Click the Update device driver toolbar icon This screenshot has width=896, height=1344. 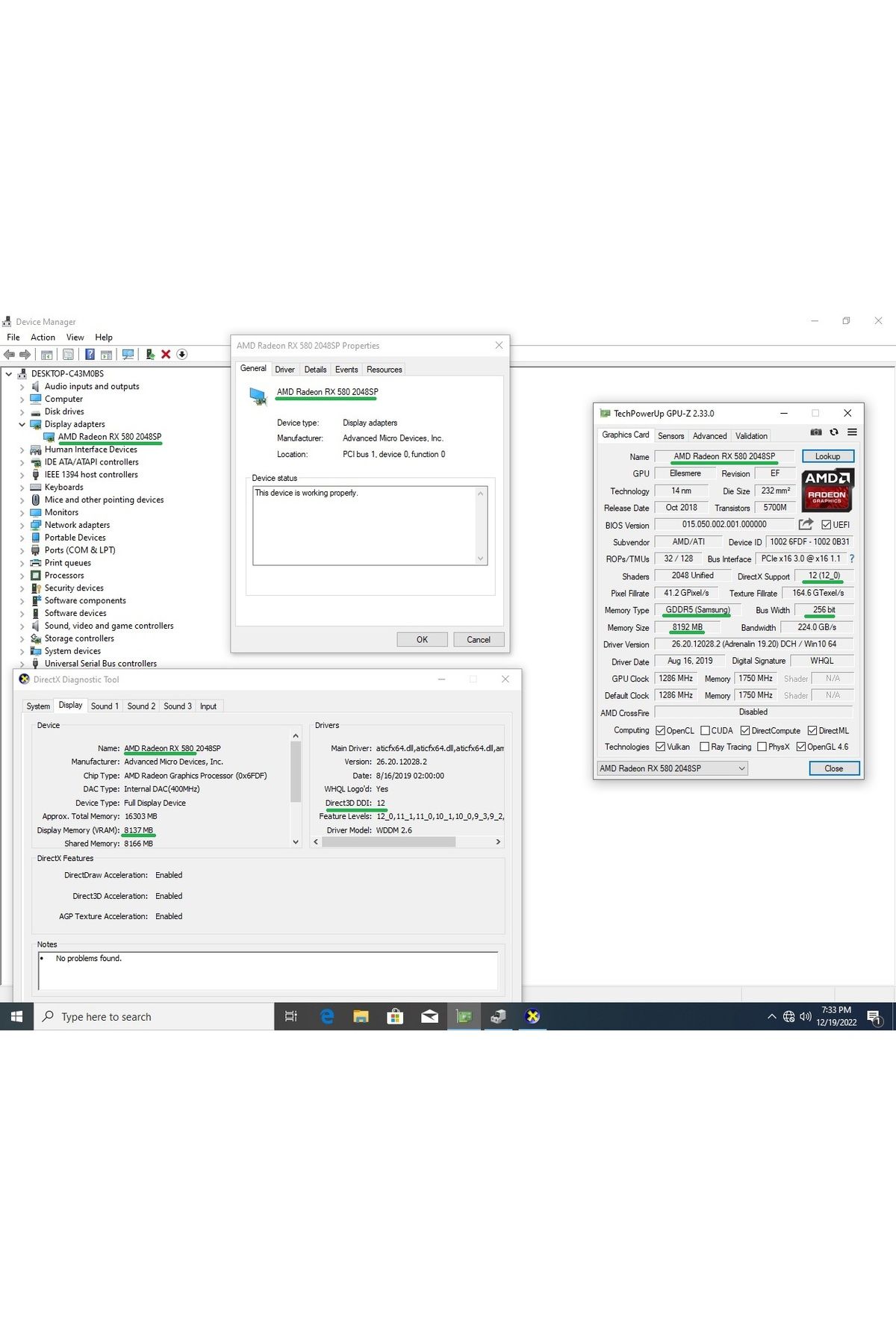click(150, 355)
